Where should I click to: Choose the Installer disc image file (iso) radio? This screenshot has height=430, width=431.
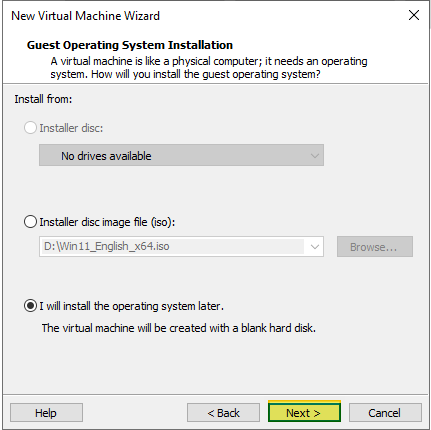point(30,222)
